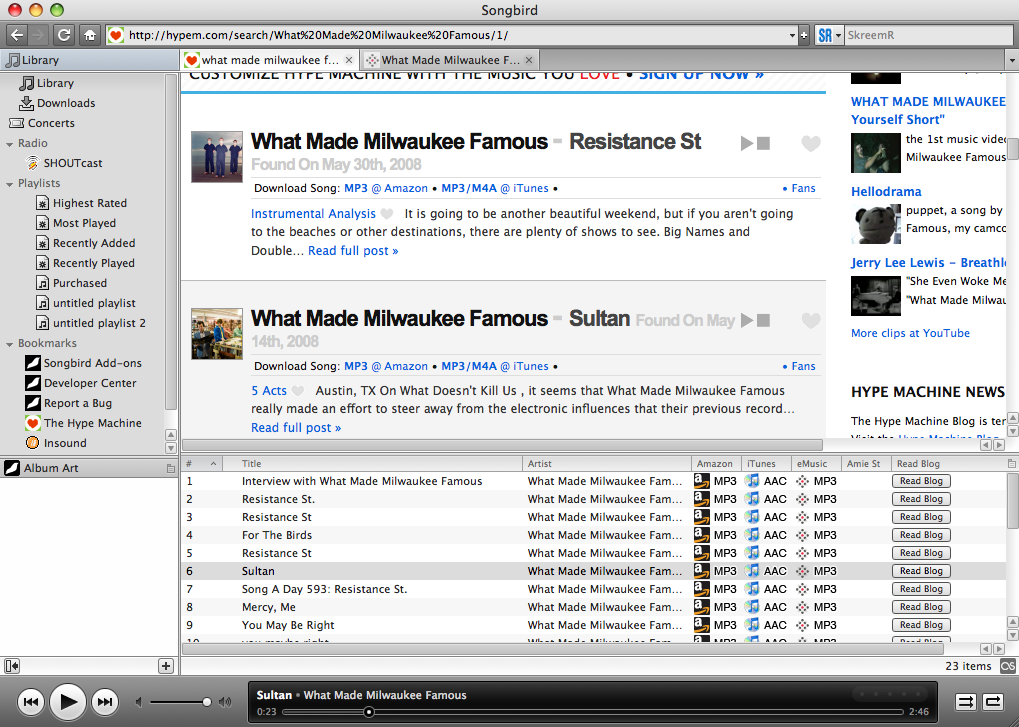Image resolution: width=1019 pixels, height=727 pixels.
Task: Open 'Read full post »' for Instrumental Analysis
Action: click(353, 251)
